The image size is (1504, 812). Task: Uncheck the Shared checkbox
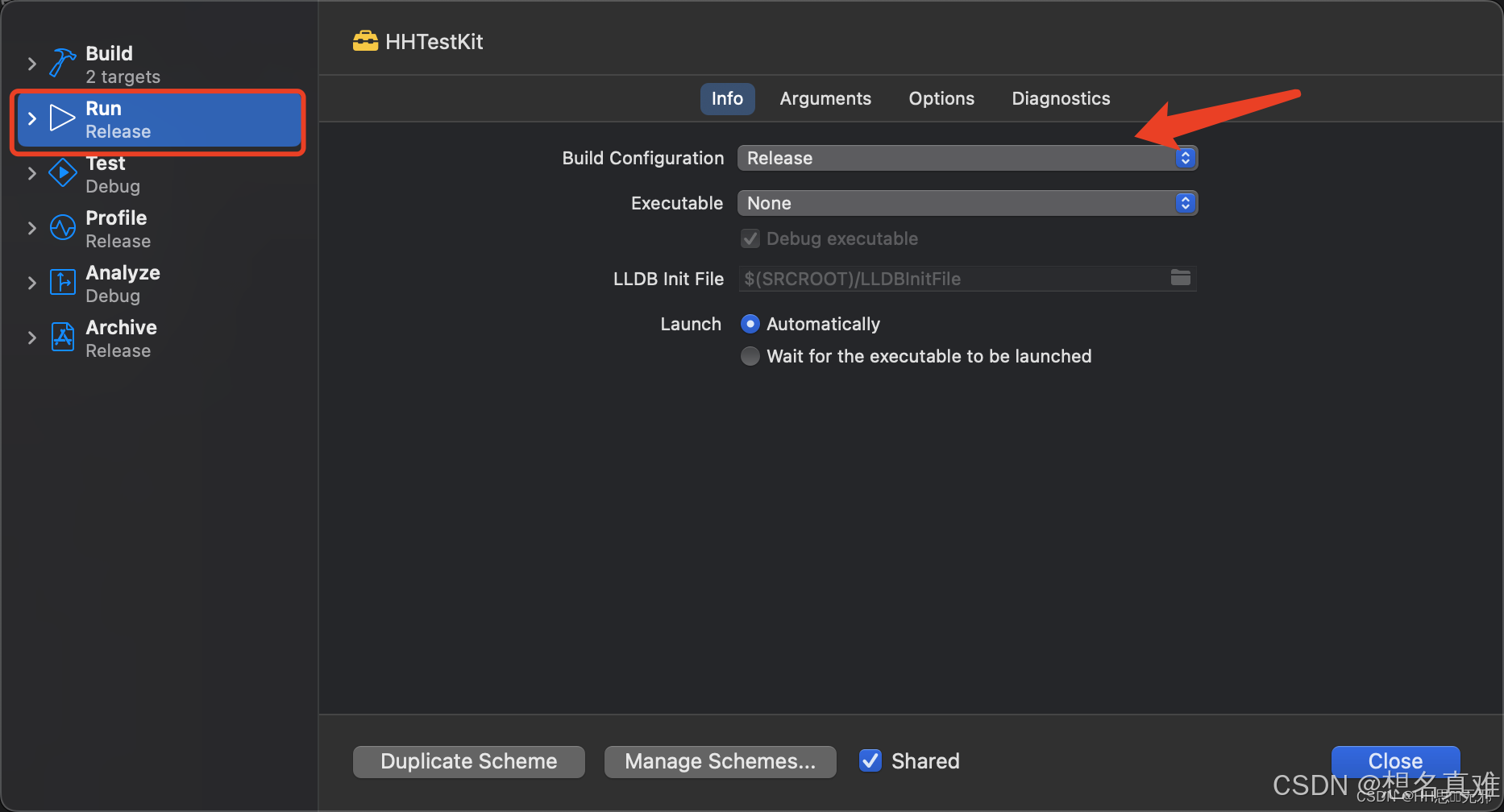click(870, 760)
